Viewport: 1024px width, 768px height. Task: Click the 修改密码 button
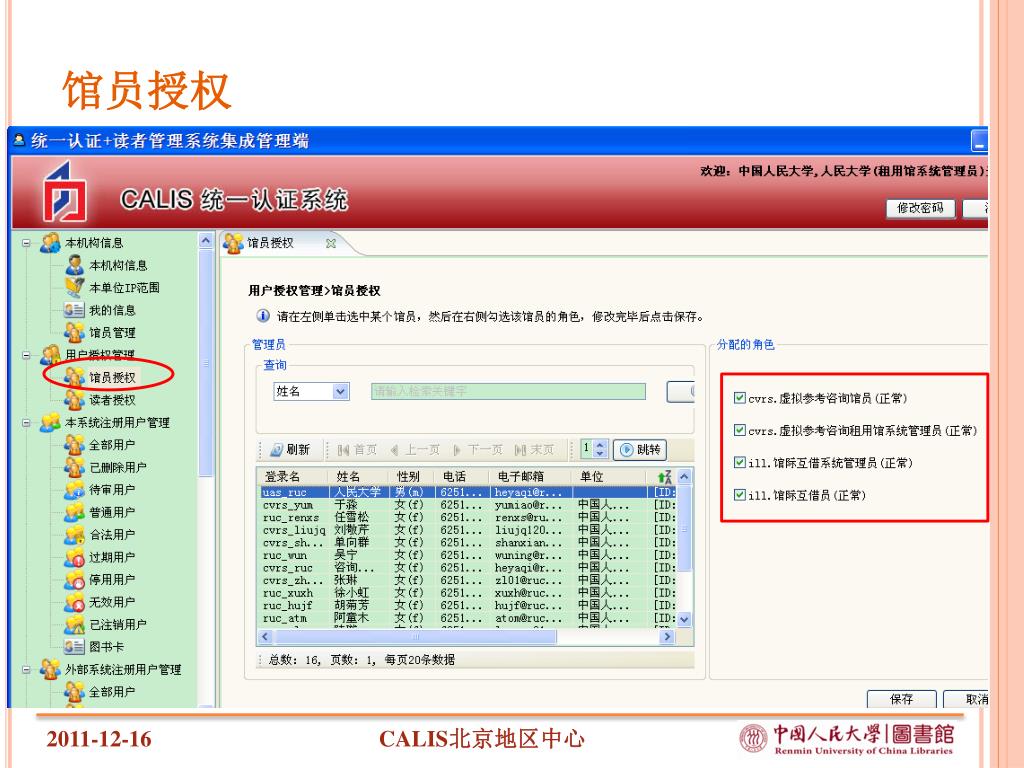coord(920,208)
